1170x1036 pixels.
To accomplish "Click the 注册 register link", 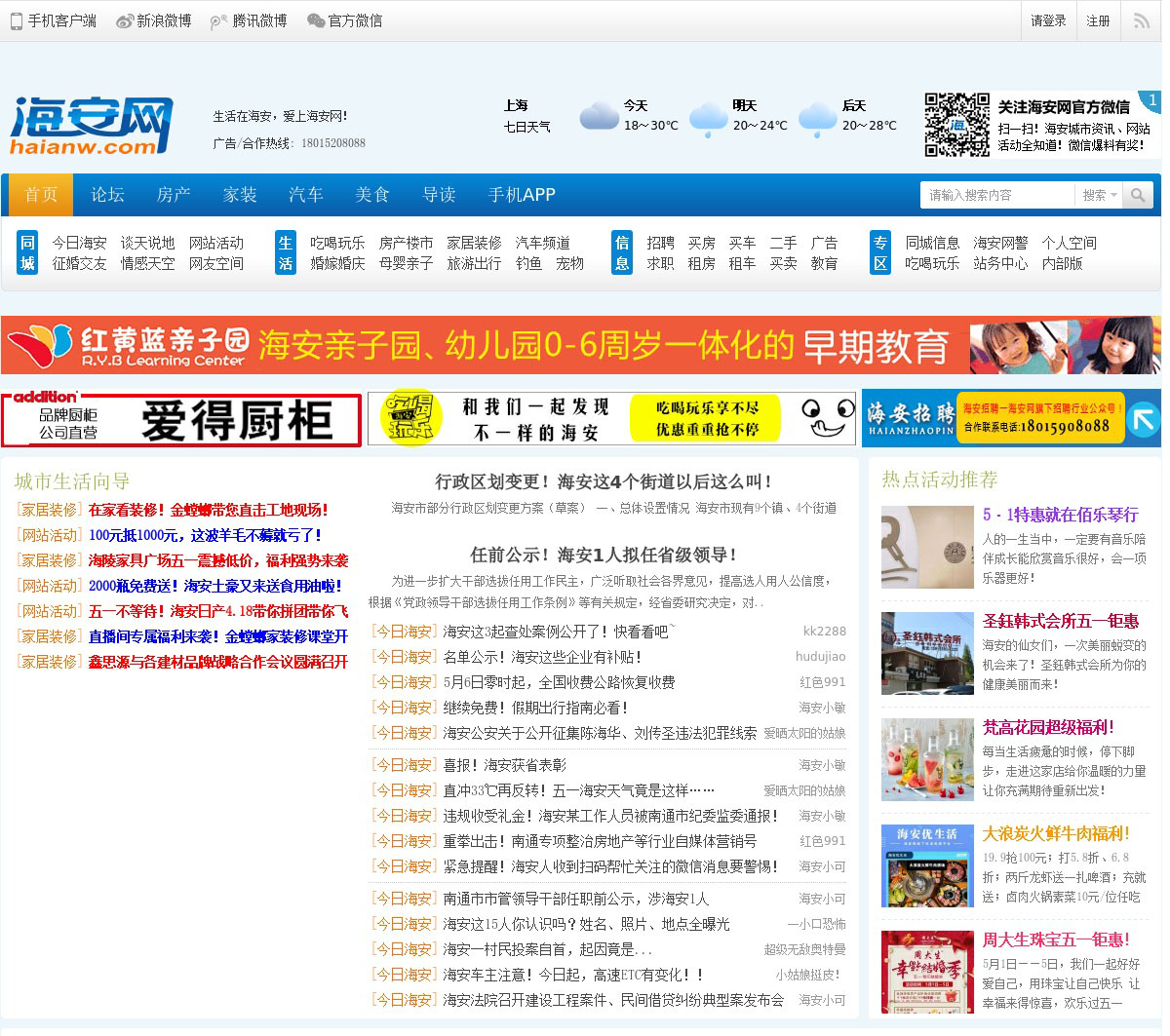I will coord(1098,20).
